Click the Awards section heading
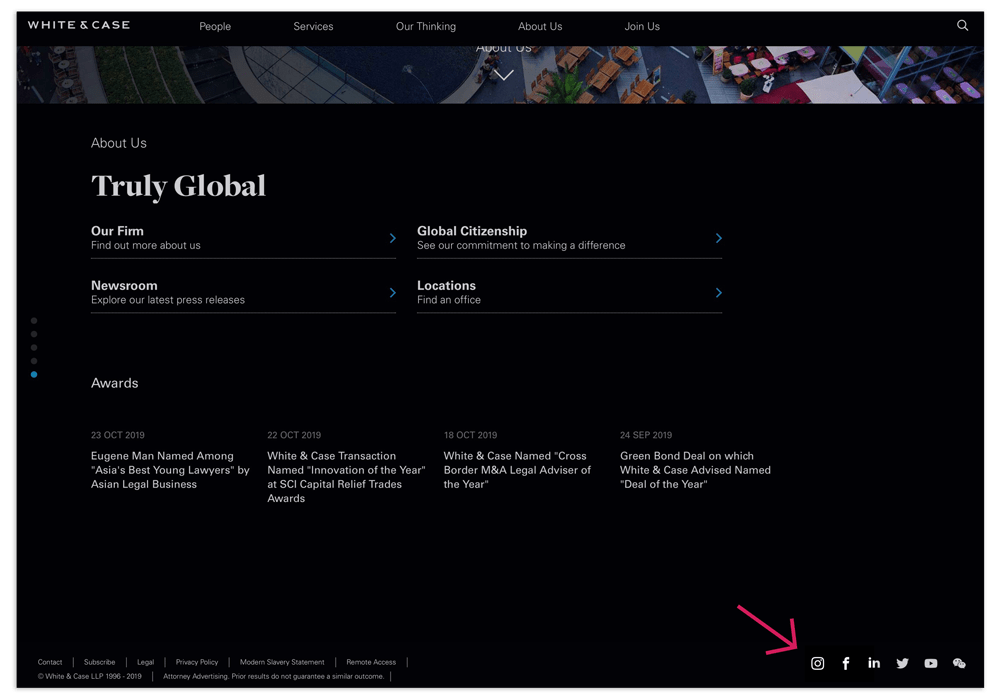Screen dimensions: 1000x699 coord(114,383)
